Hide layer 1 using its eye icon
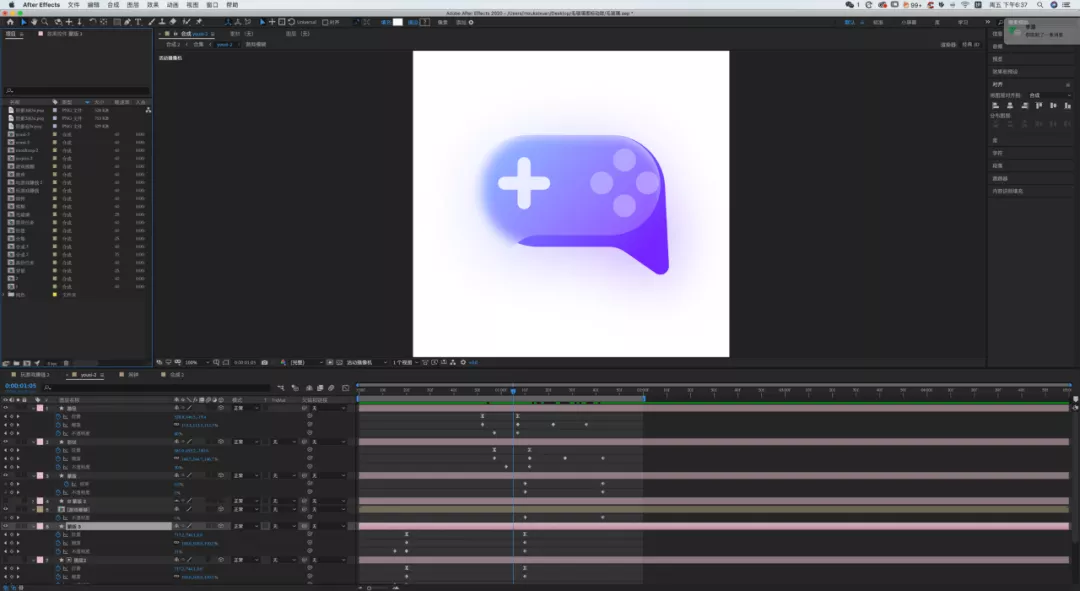 [5, 408]
